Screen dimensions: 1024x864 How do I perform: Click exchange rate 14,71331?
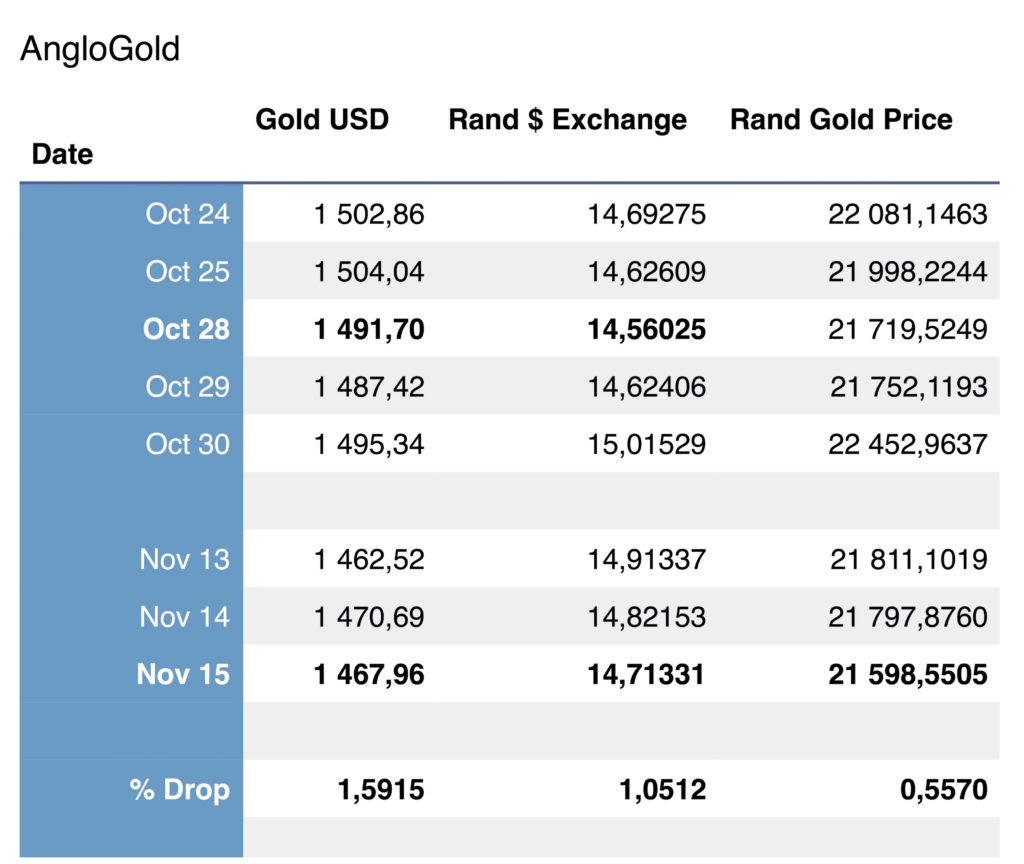click(647, 675)
